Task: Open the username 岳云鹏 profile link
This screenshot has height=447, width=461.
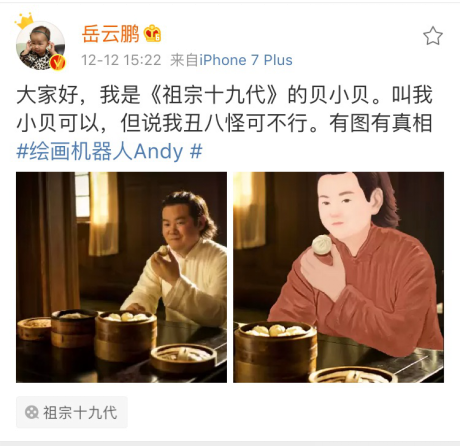Action: (110, 34)
